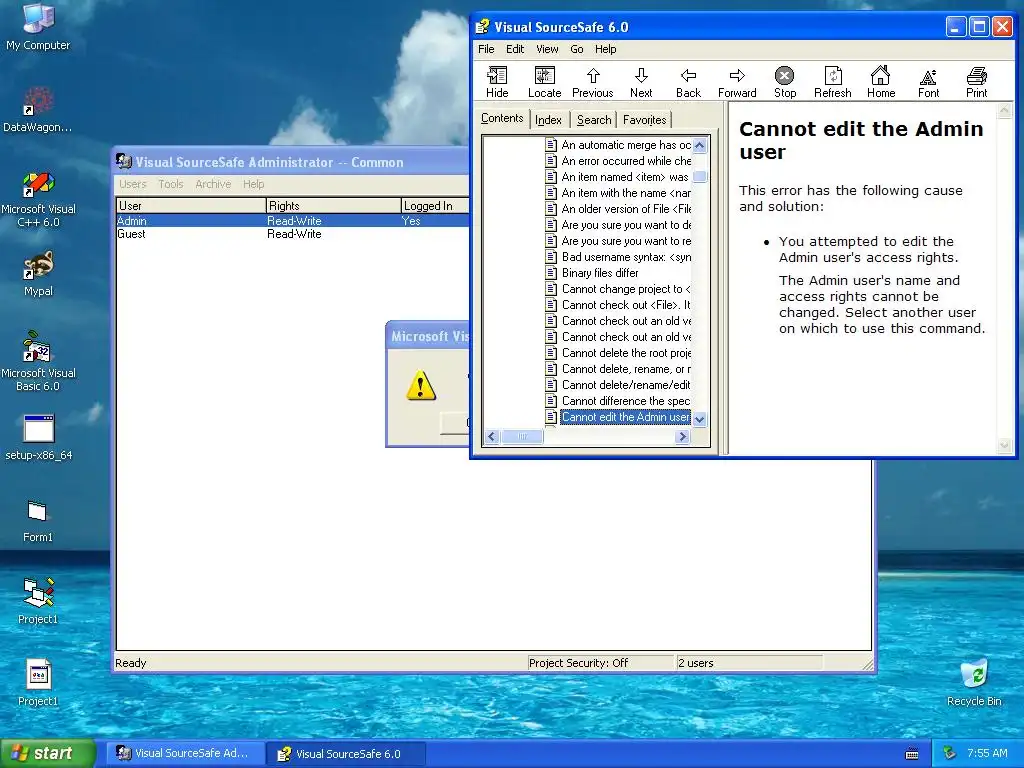Go to Previous help topic
The image size is (1024, 768).
[x=592, y=82]
